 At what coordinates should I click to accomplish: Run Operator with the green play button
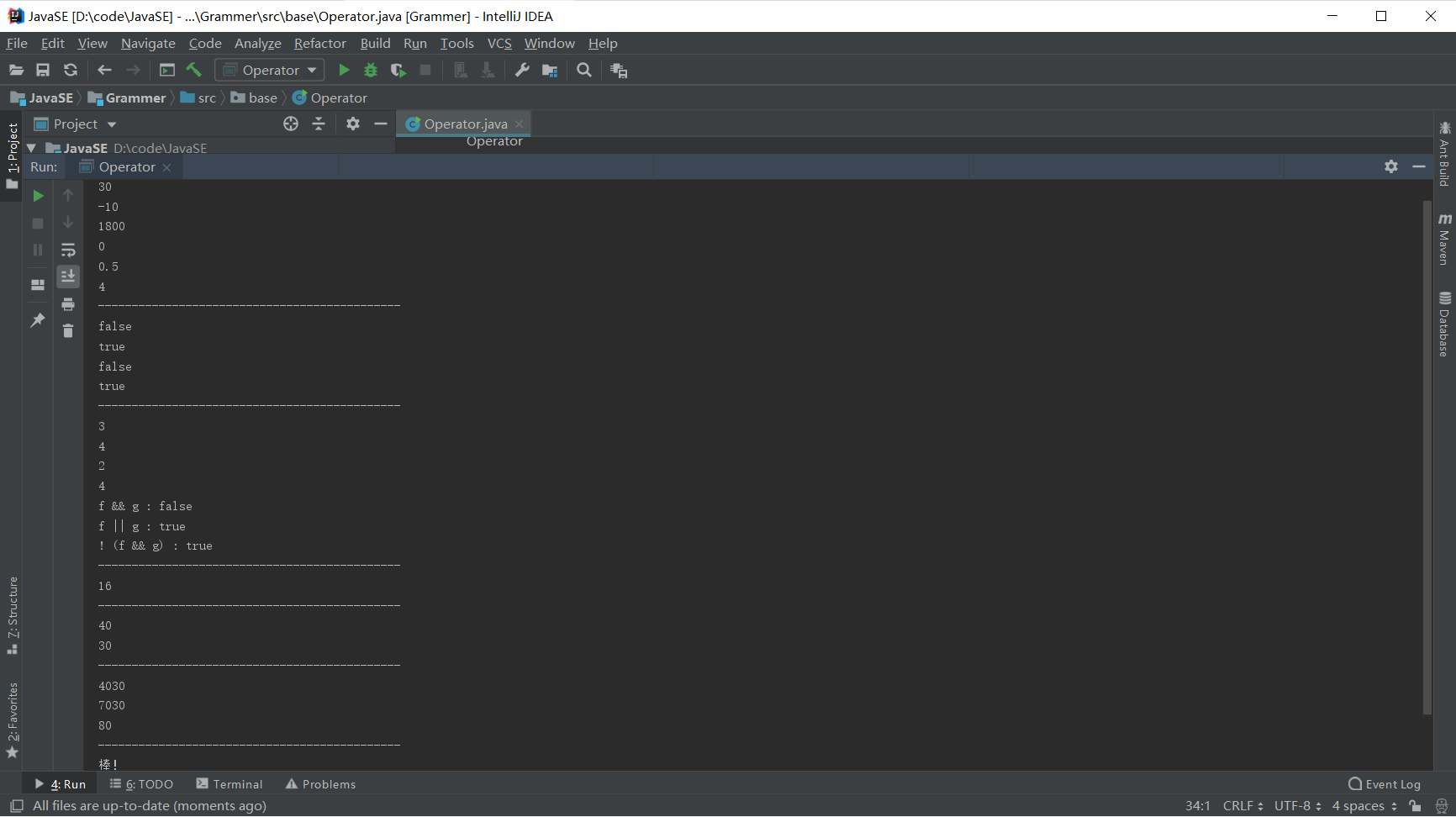(x=344, y=71)
